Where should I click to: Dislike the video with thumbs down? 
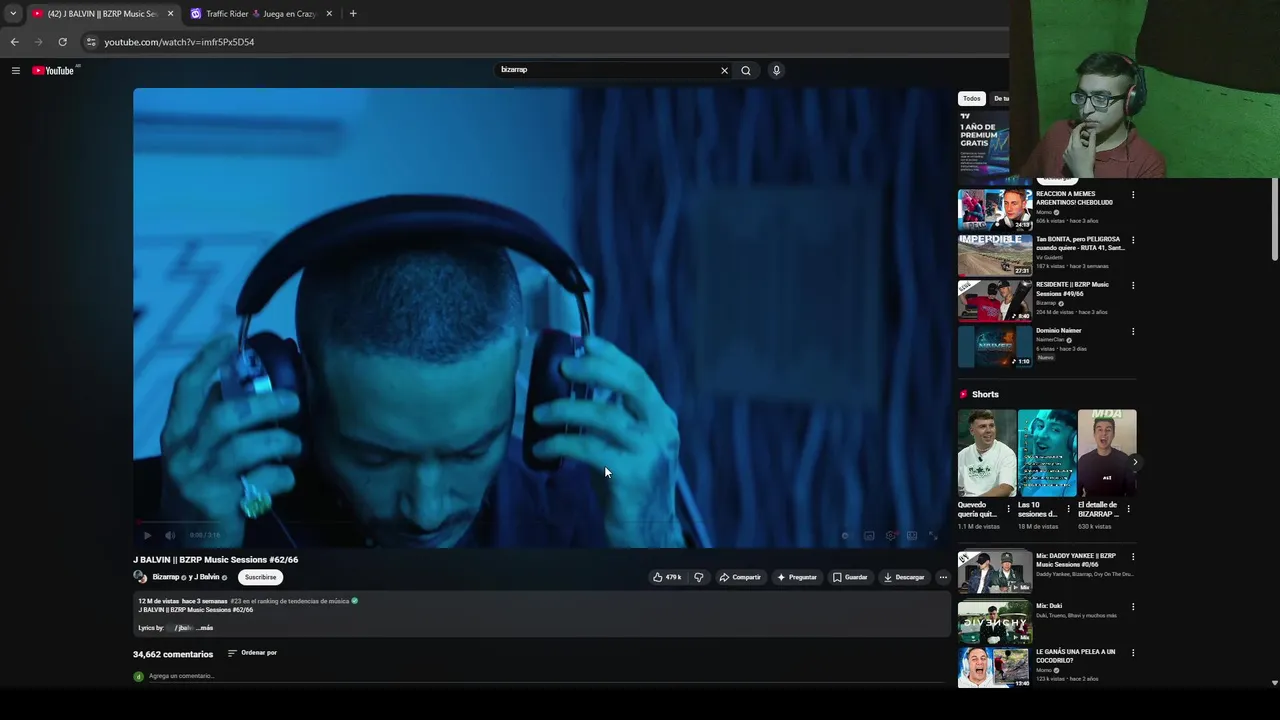[x=699, y=577]
